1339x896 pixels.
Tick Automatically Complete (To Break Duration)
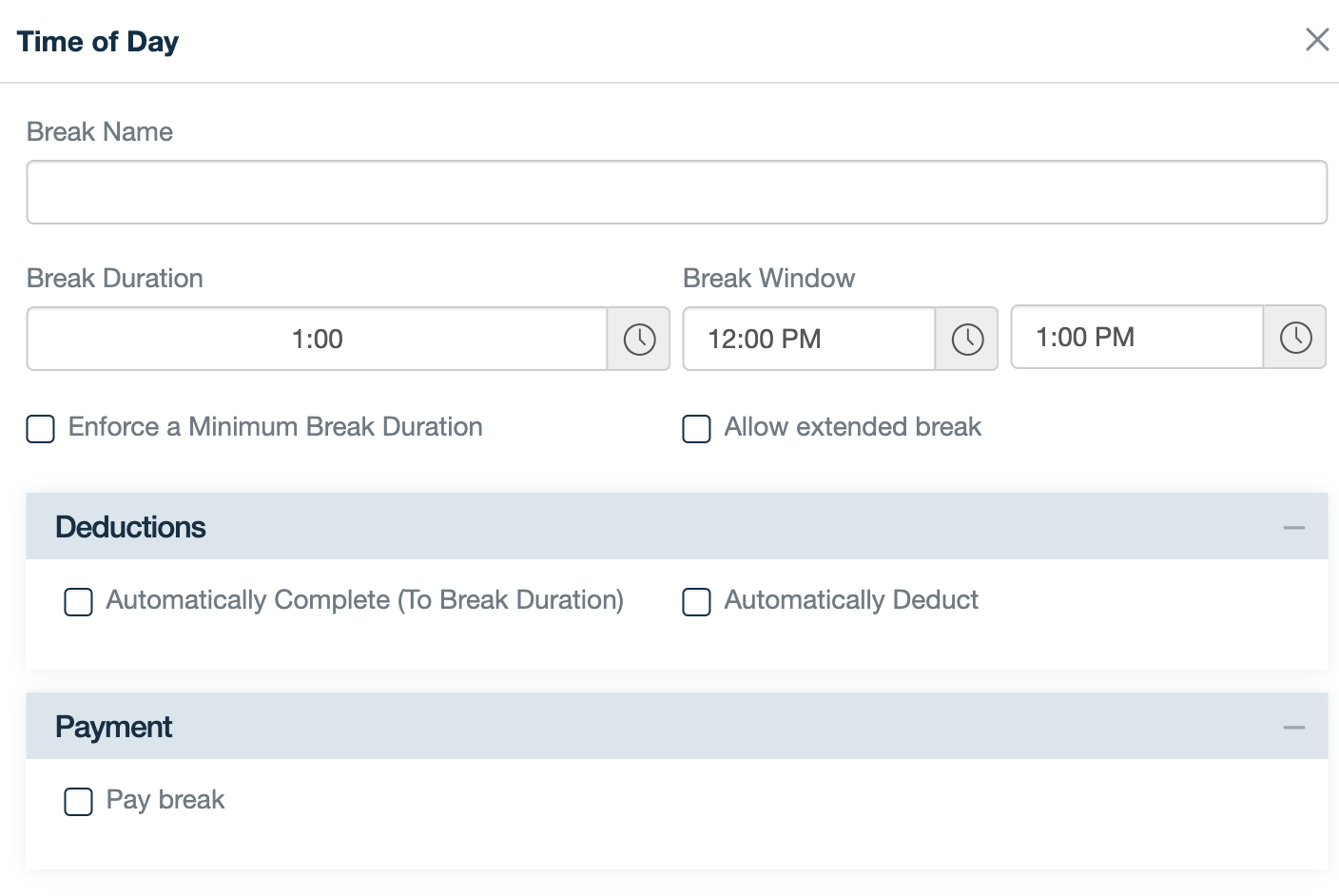pos(79,602)
